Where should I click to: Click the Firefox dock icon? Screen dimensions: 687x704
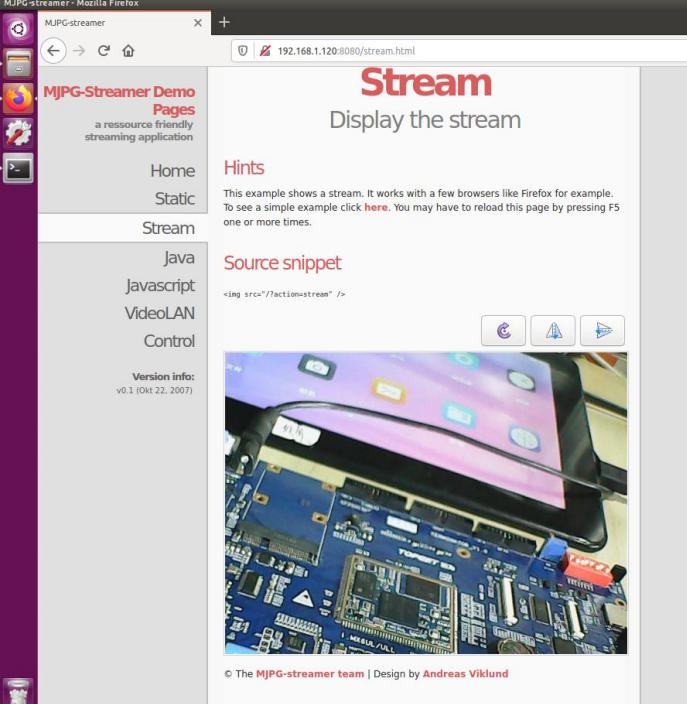click(18, 98)
